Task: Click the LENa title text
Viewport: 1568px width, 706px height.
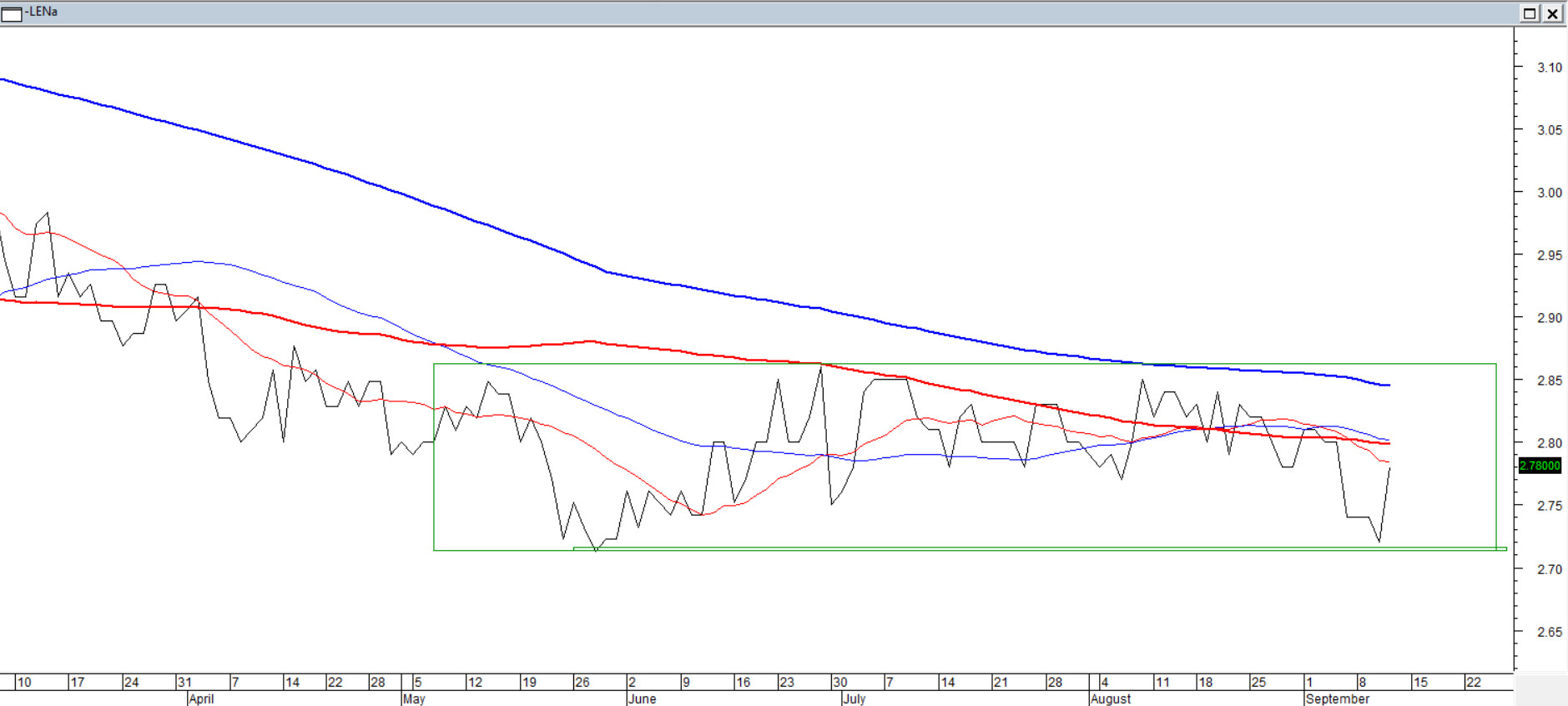Action: pos(42,12)
